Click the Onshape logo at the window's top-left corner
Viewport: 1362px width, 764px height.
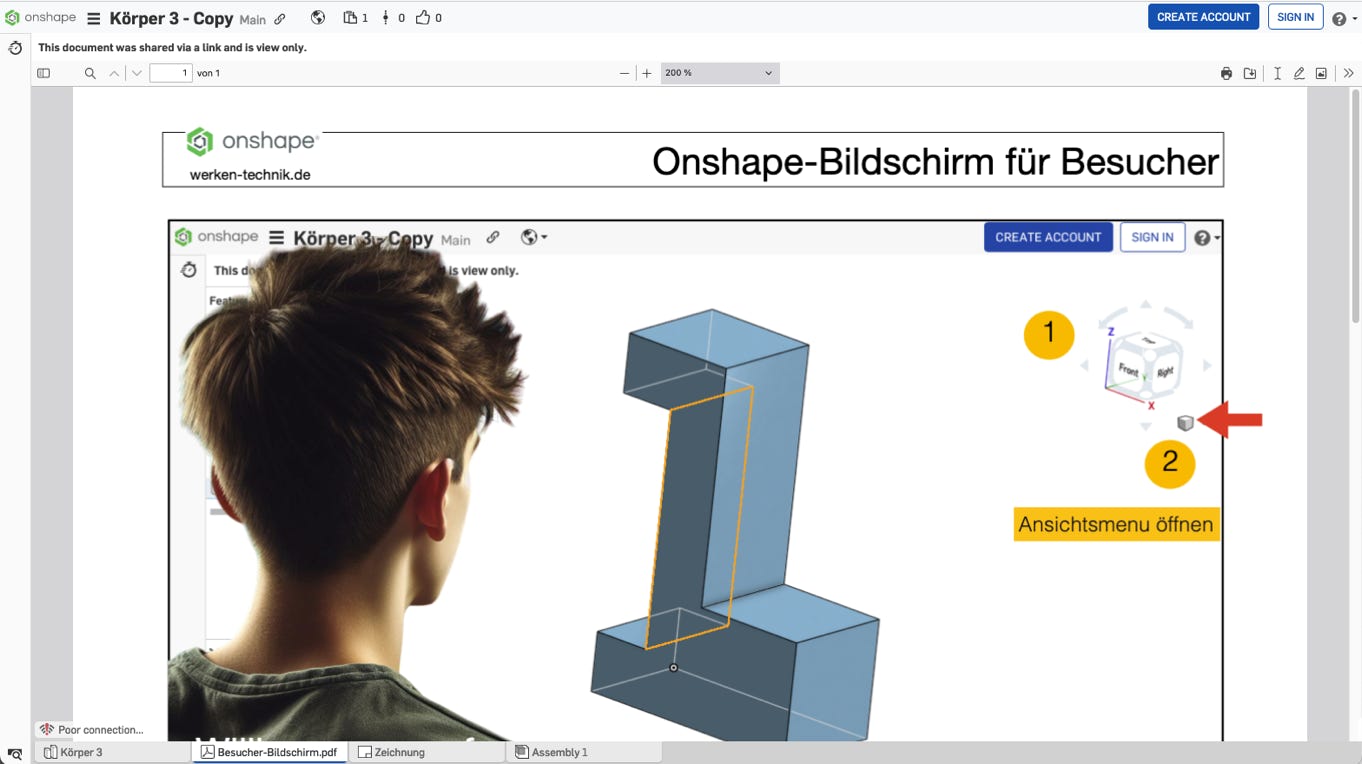[41, 17]
